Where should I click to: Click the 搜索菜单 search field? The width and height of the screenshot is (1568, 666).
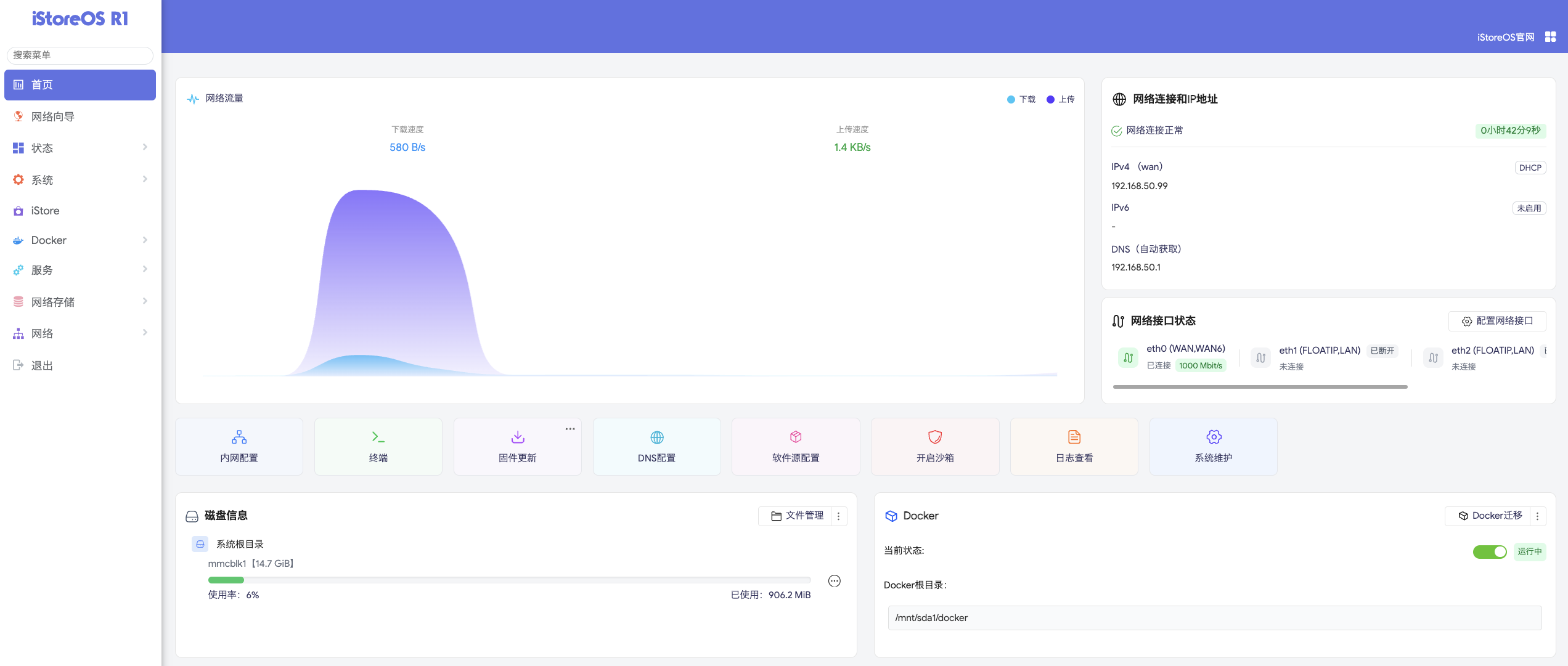coord(80,55)
